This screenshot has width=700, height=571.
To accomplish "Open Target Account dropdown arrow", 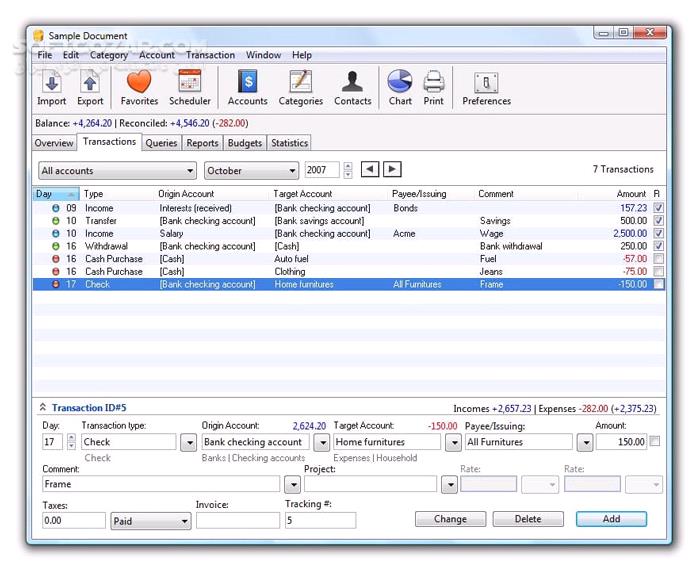I will click(x=454, y=443).
